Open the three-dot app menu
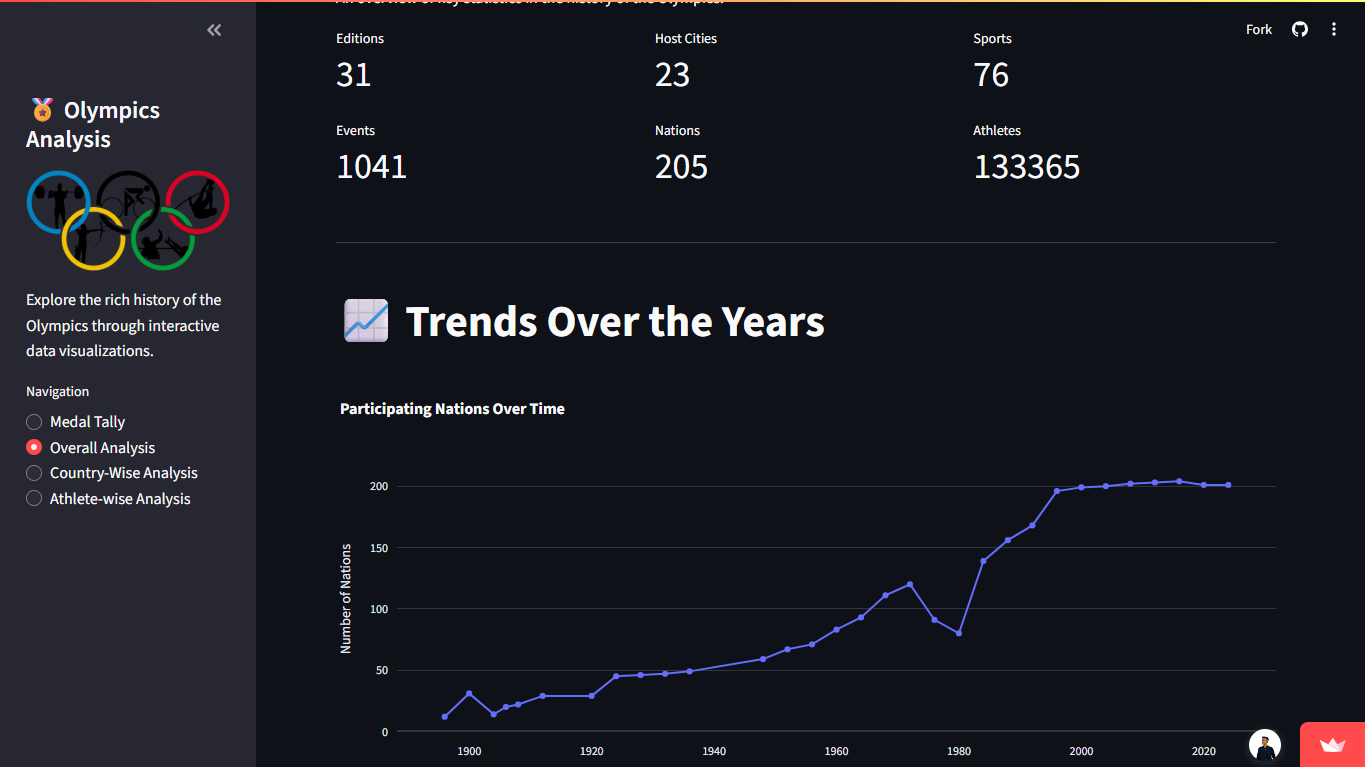 (x=1333, y=29)
